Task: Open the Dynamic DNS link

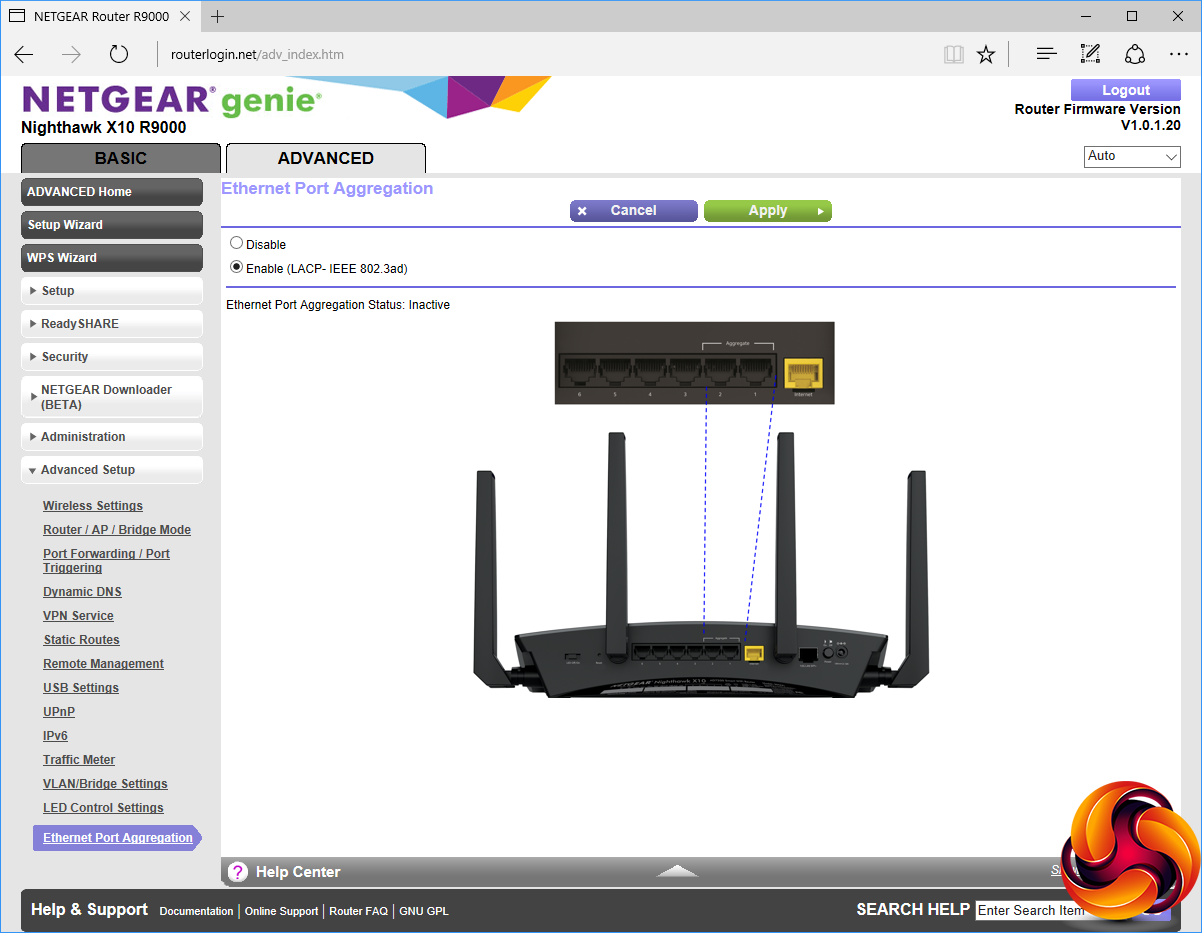Action: (x=82, y=592)
